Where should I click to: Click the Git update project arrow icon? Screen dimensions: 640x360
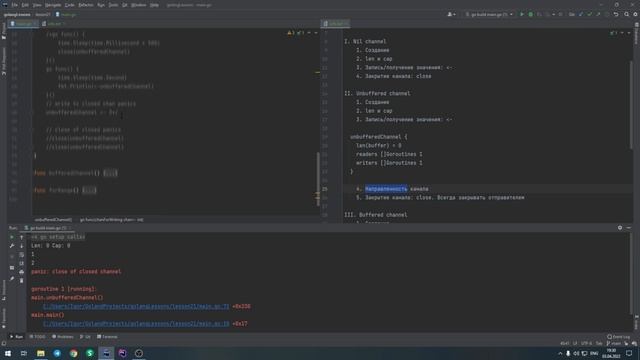581,14
